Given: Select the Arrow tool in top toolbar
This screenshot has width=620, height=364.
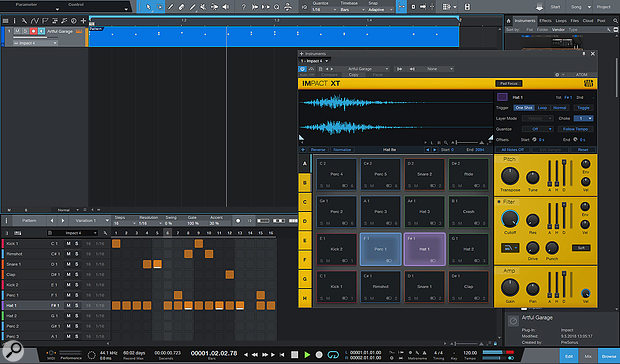Looking at the screenshot, I should 148,7.
